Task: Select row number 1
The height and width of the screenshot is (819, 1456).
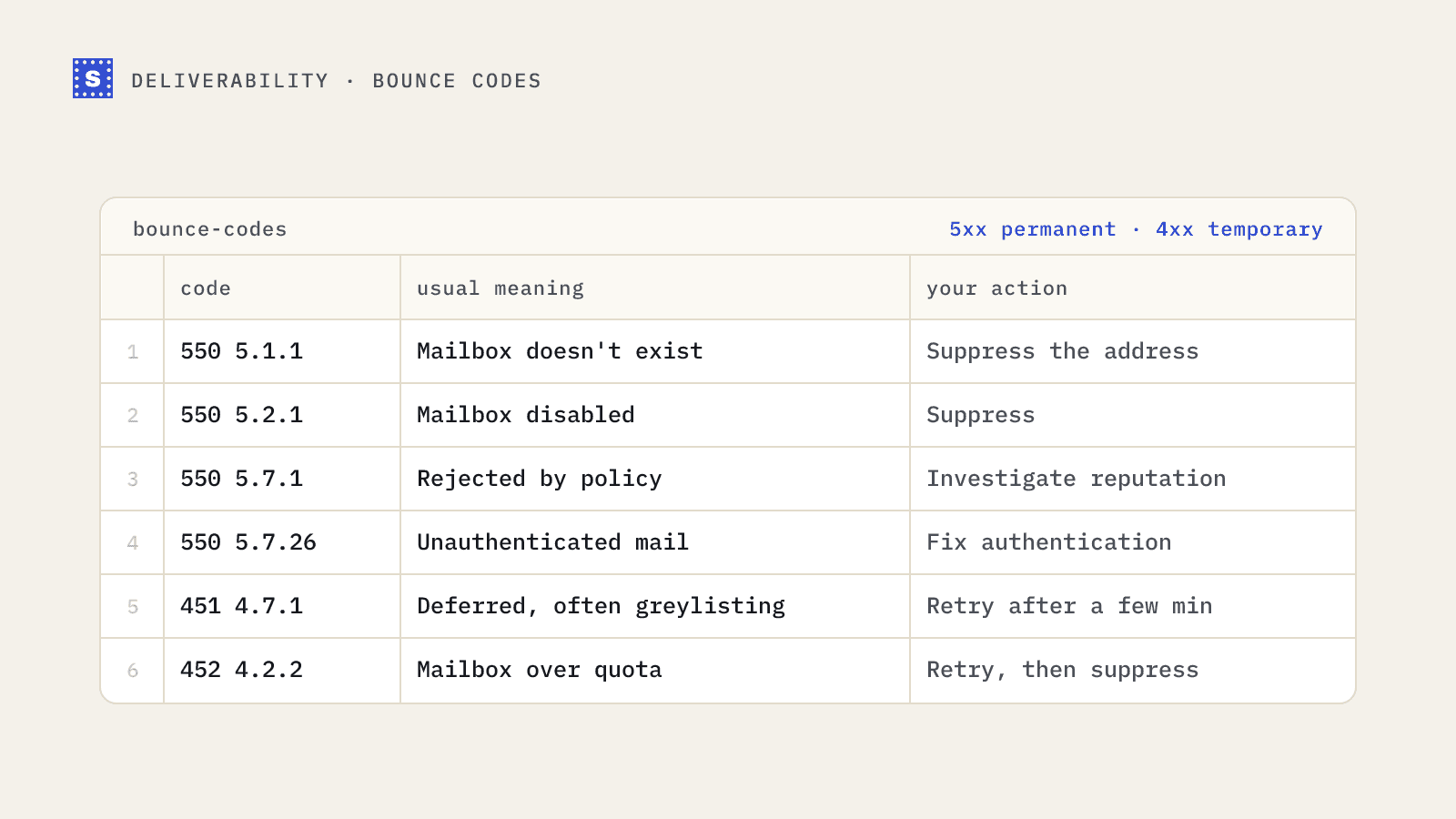Action: click(133, 352)
